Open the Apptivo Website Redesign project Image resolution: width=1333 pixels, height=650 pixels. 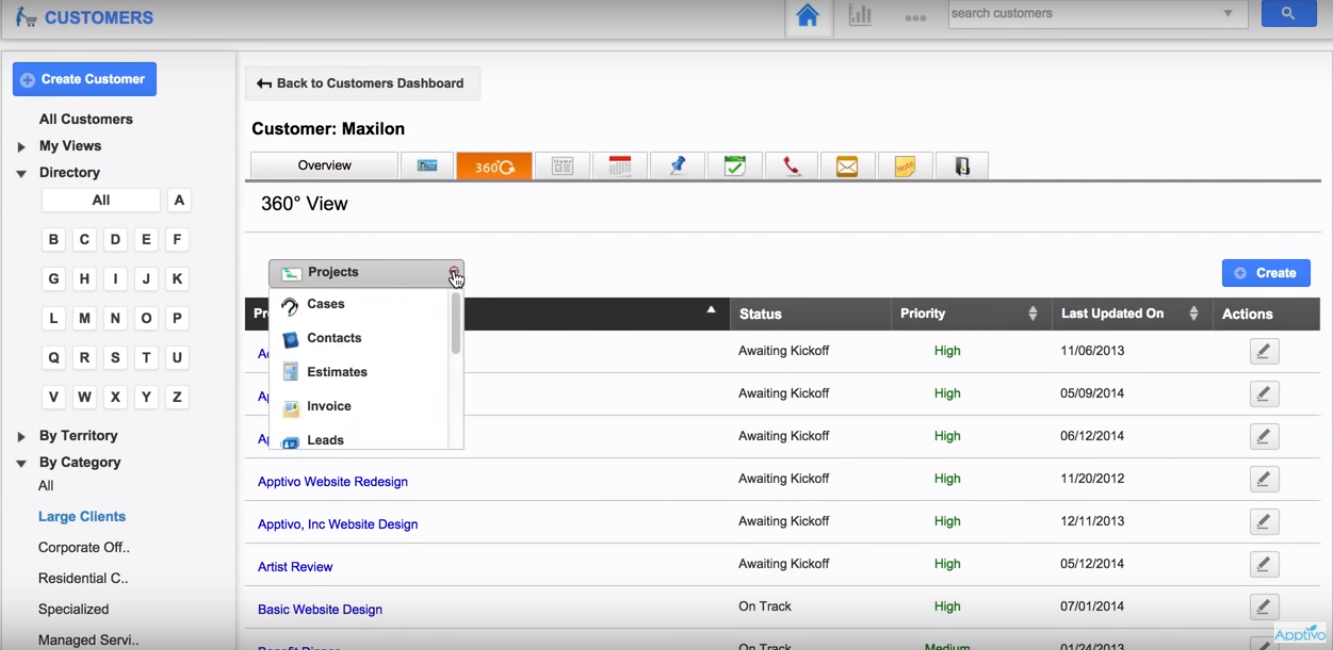(x=333, y=481)
